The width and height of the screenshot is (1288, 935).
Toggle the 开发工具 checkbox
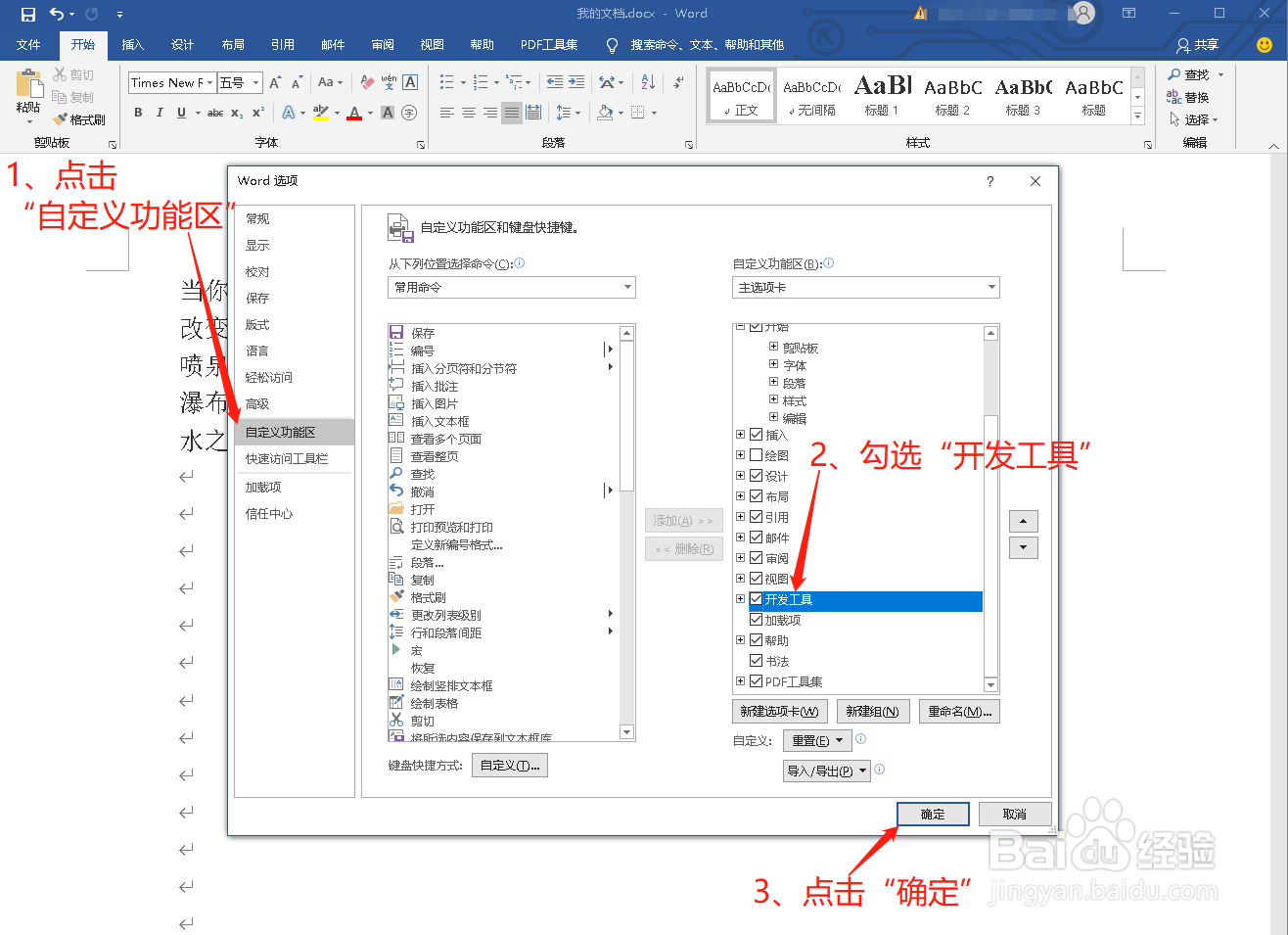[756, 599]
